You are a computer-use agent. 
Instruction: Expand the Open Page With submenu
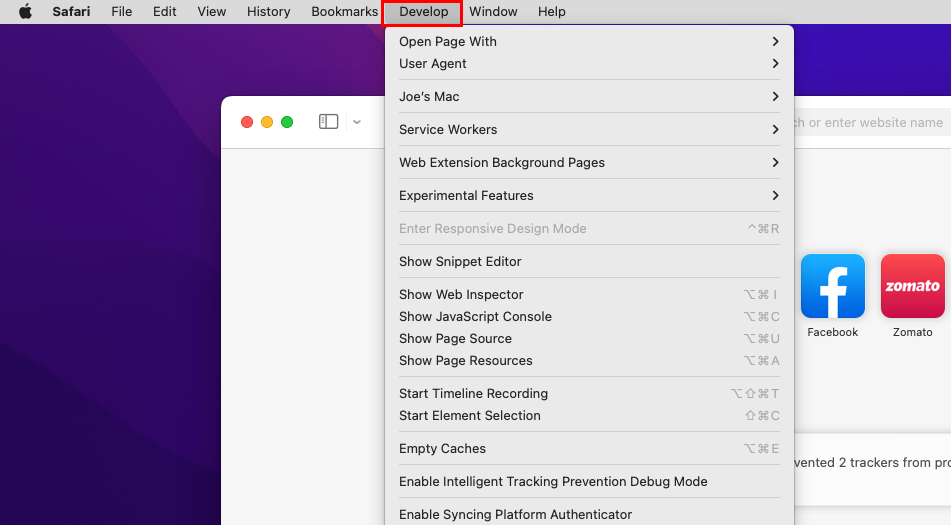click(x=588, y=42)
